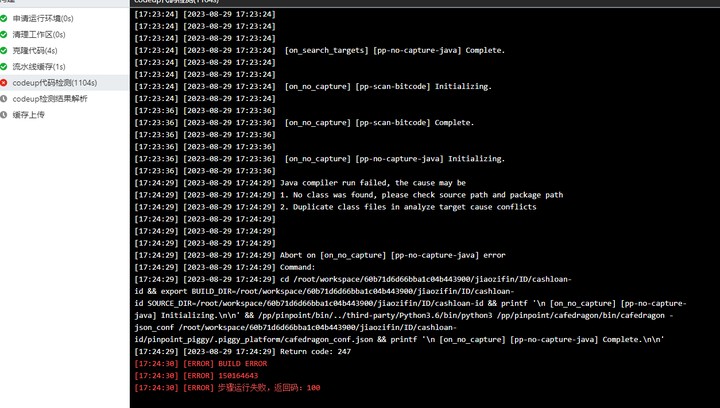The width and height of the screenshot is (720, 408).
Task: Click the Return code: 247 line
Action: coord(242,352)
